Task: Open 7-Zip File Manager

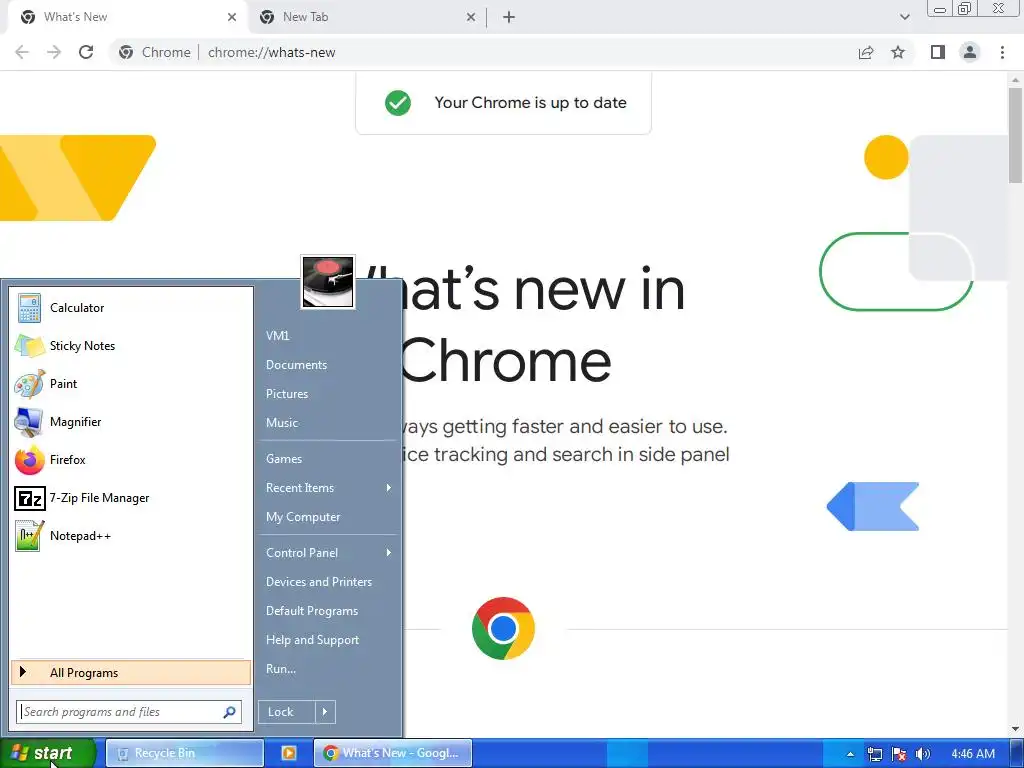Action: coord(131,498)
